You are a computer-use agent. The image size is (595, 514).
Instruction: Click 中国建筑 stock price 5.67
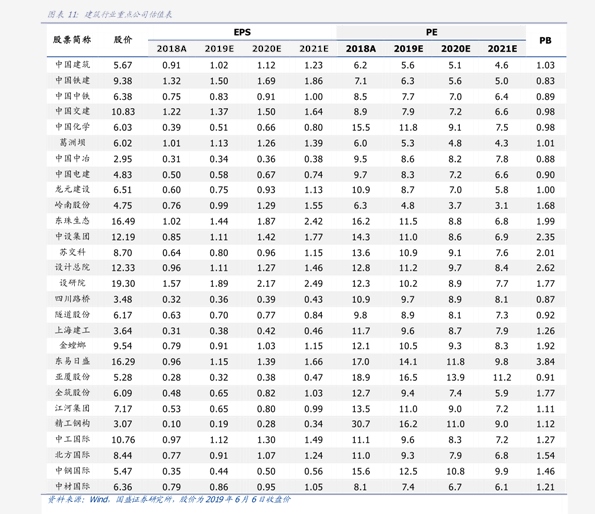(x=123, y=65)
